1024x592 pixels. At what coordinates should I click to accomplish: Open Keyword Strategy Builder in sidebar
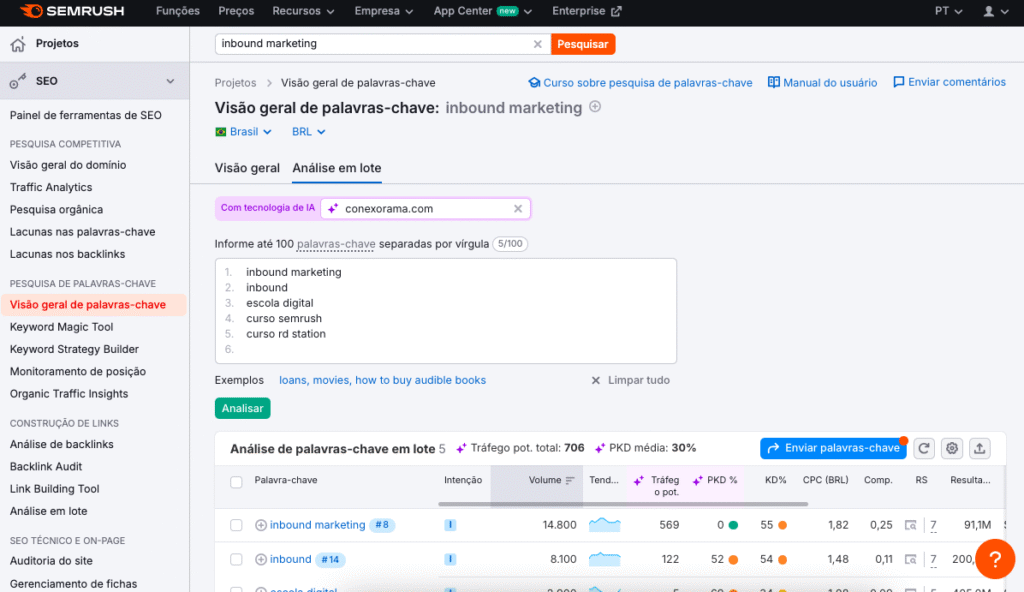(74, 349)
